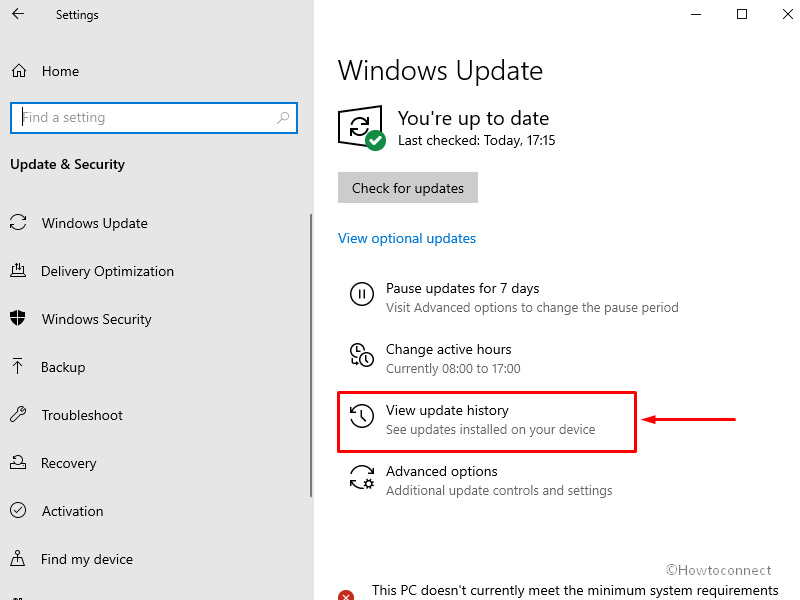This screenshot has width=800, height=600.
Task: Click the 'Windows Update' page title
Action: pos(440,70)
